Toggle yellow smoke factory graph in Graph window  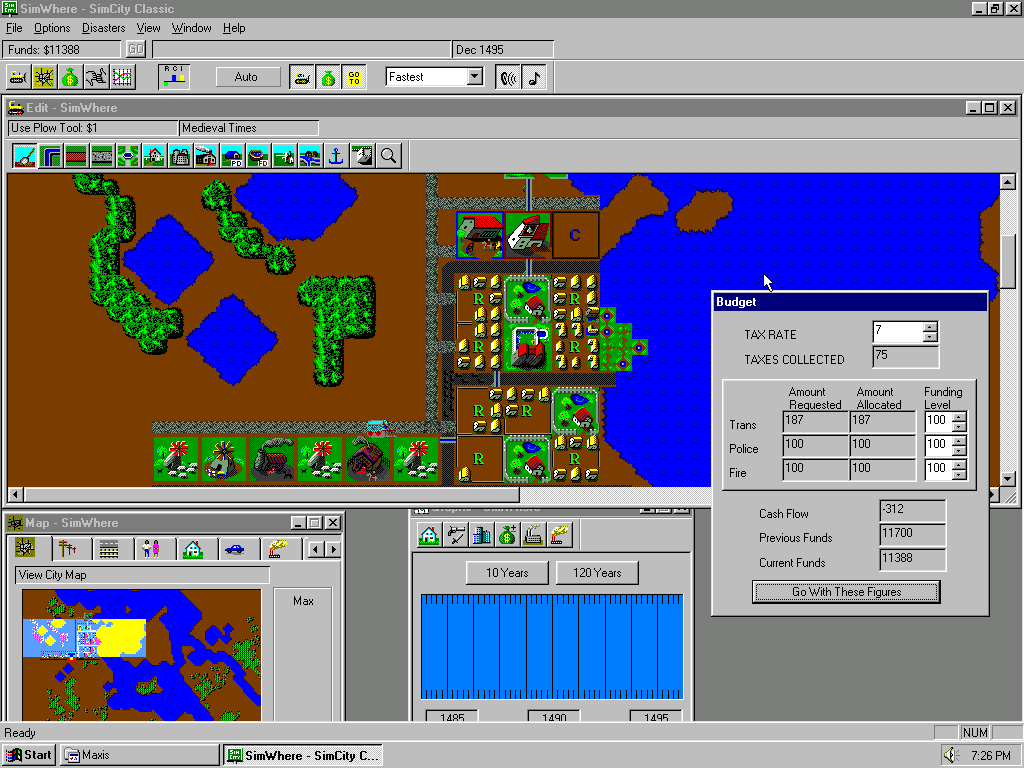point(560,536)
